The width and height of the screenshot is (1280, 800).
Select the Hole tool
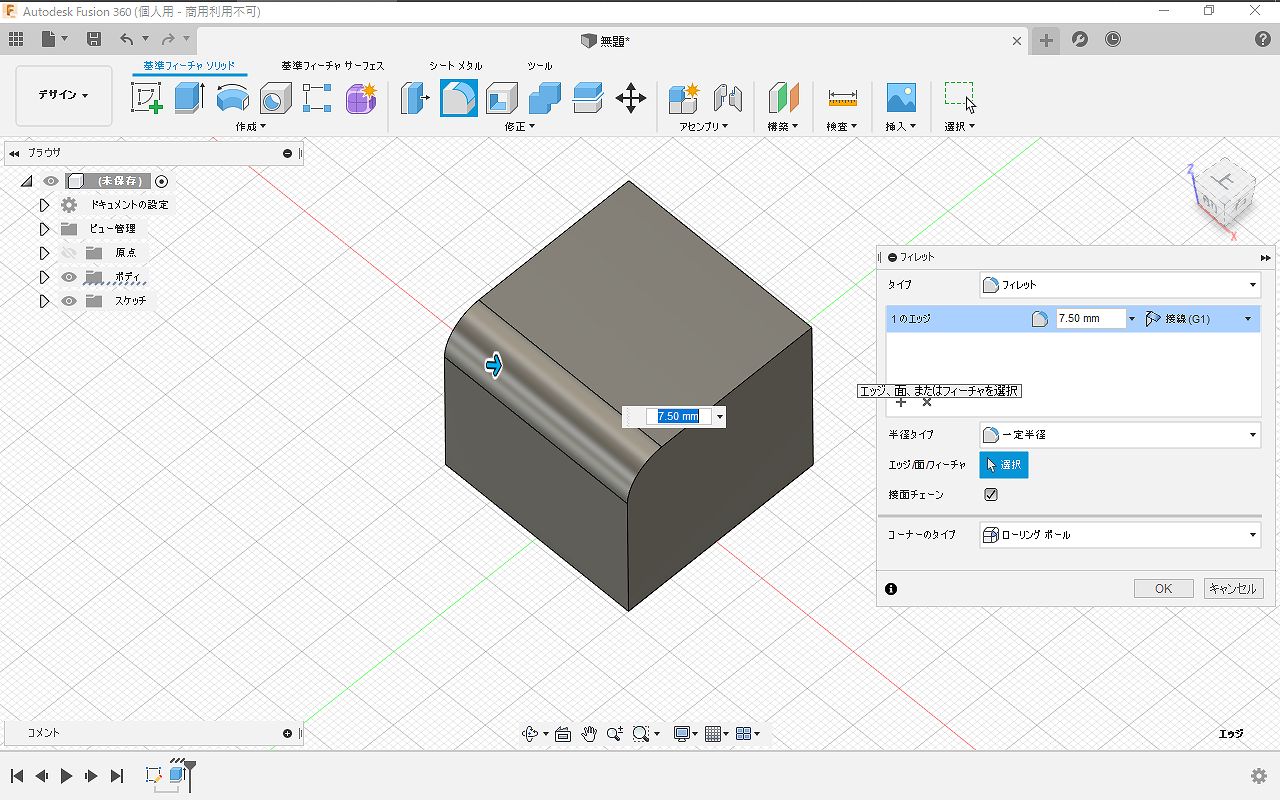275,98
